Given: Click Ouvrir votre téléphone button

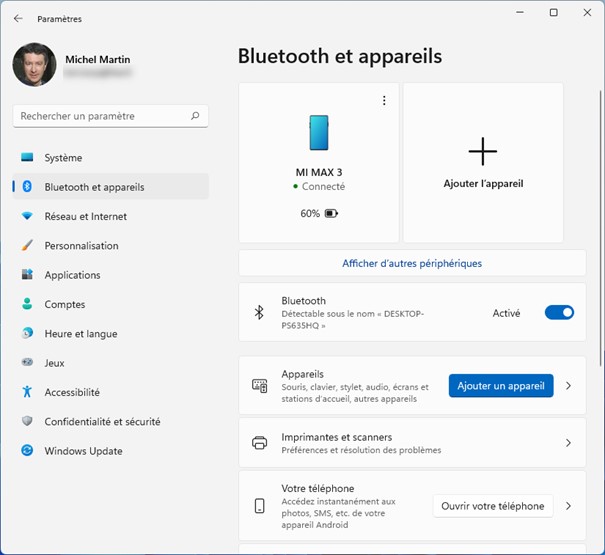Looking at the screenshot, I should pos(493,506).
